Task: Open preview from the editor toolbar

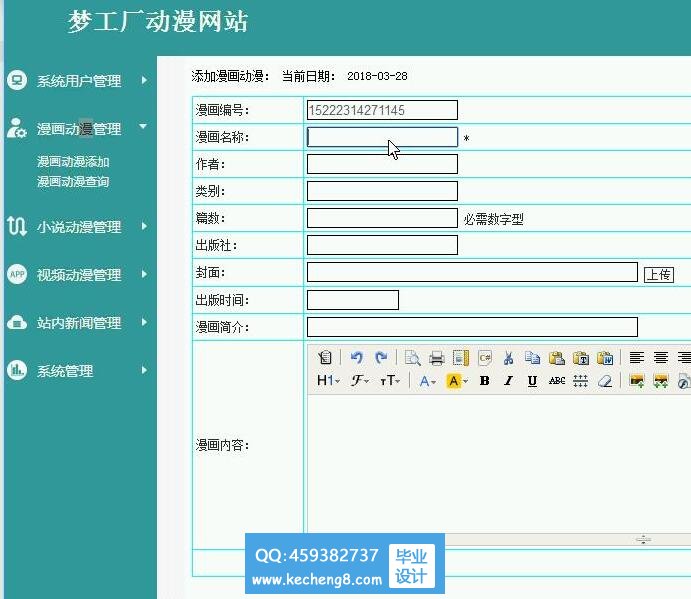Action: (412, 357)
